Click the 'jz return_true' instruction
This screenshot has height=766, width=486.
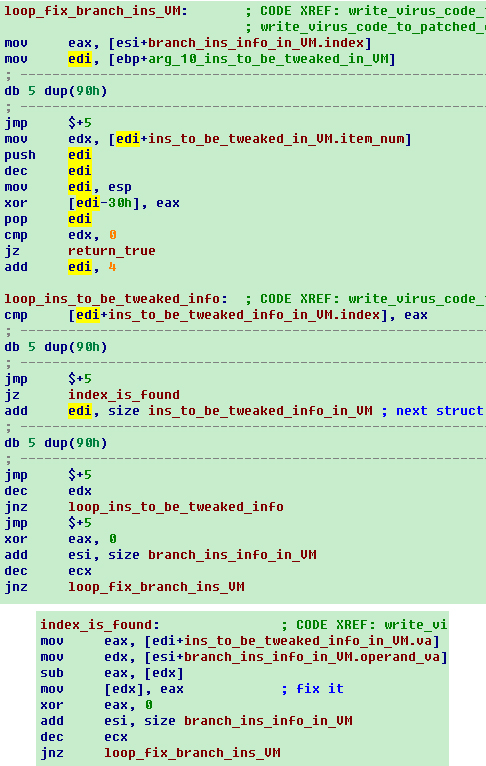tap(80, 251)
